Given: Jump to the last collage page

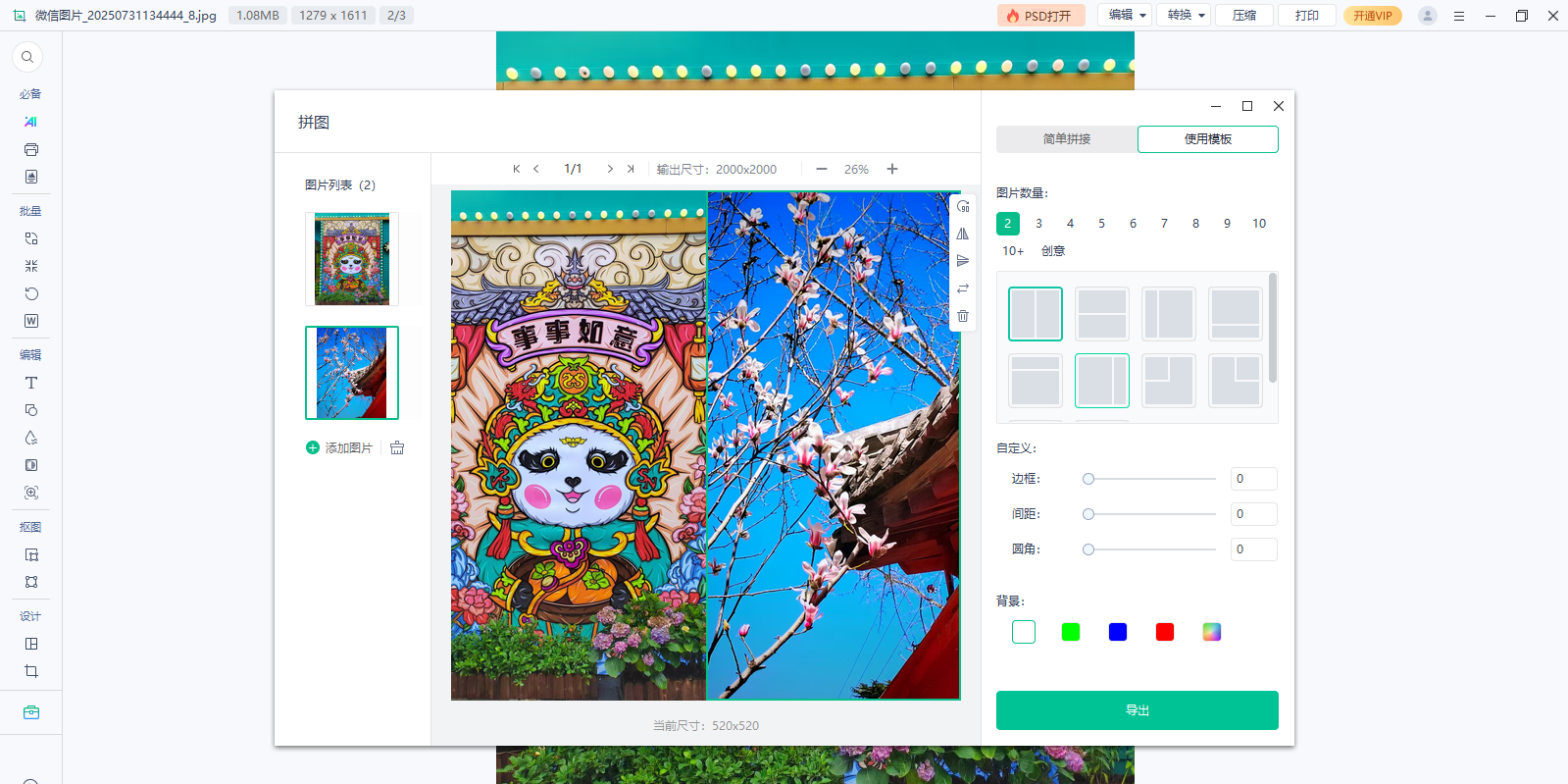Looking at the screenshot, I should [631, 169].
